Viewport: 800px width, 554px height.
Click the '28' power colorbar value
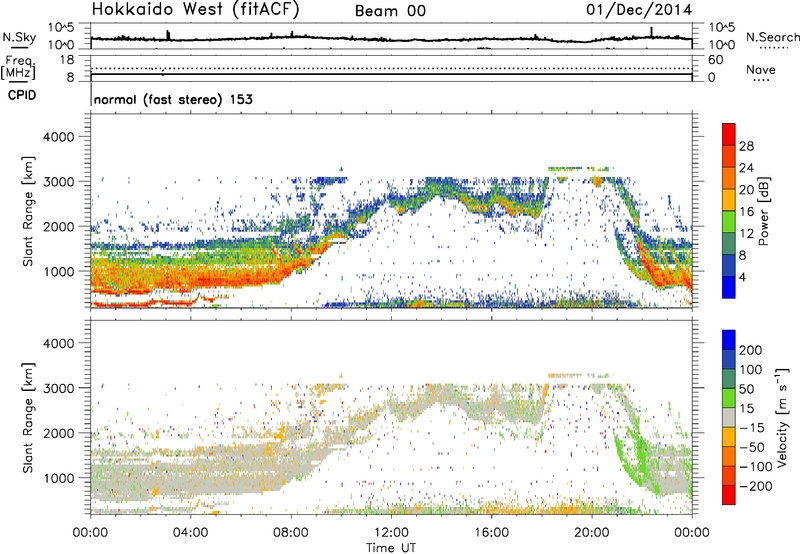point(746,146)
